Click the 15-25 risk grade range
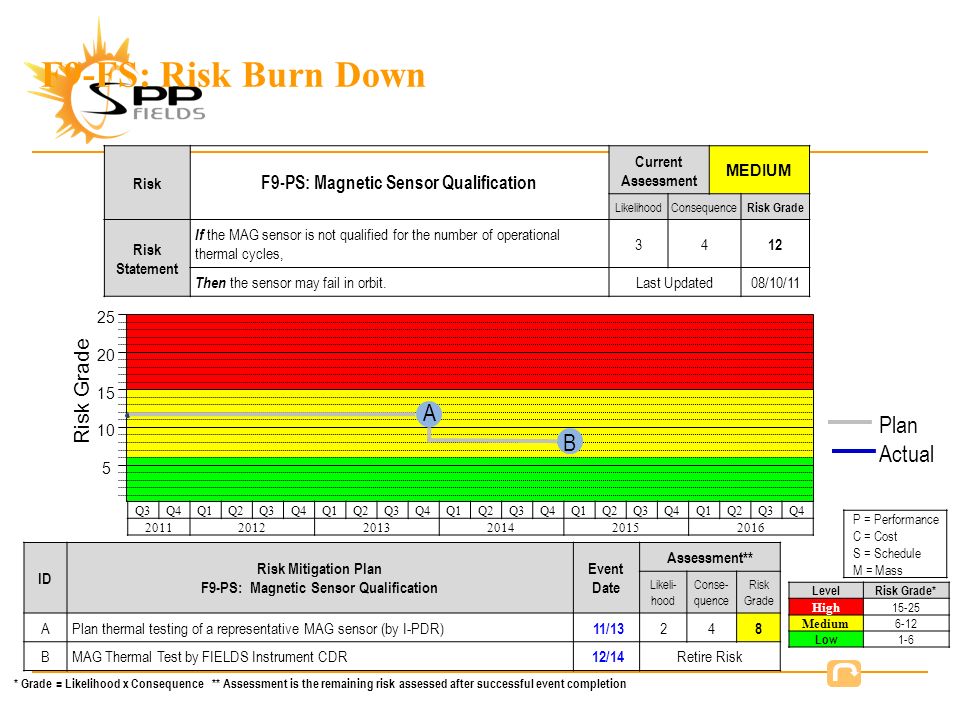Viewport: 960px width, 720px height. pyautogui.click(x=906, y=607)
